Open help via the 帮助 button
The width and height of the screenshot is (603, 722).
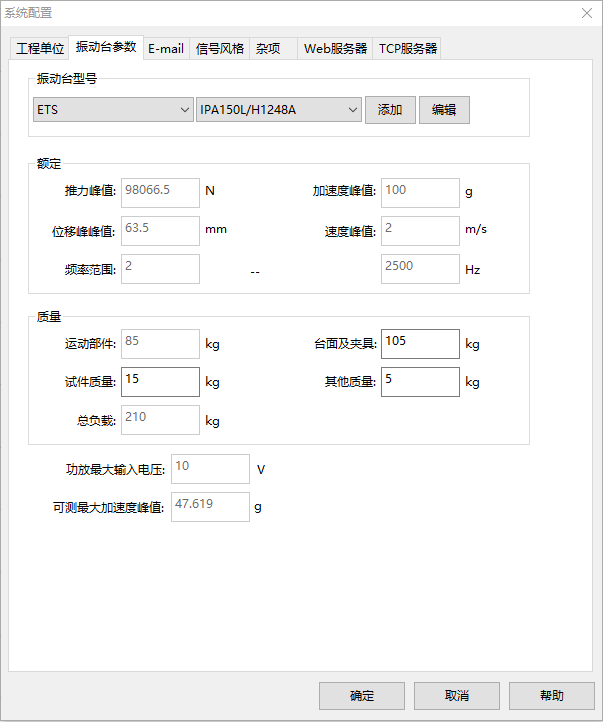[551, 696]
